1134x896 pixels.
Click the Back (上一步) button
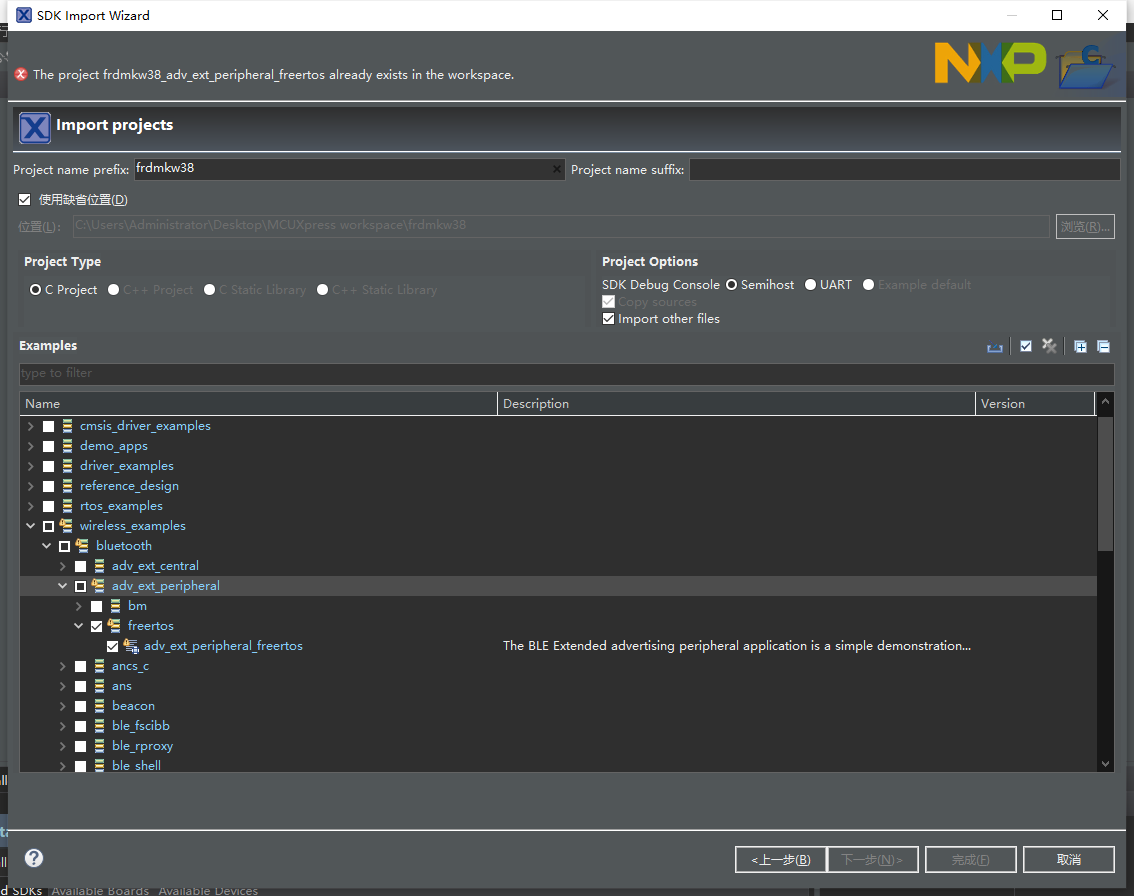tap(780, 859)
